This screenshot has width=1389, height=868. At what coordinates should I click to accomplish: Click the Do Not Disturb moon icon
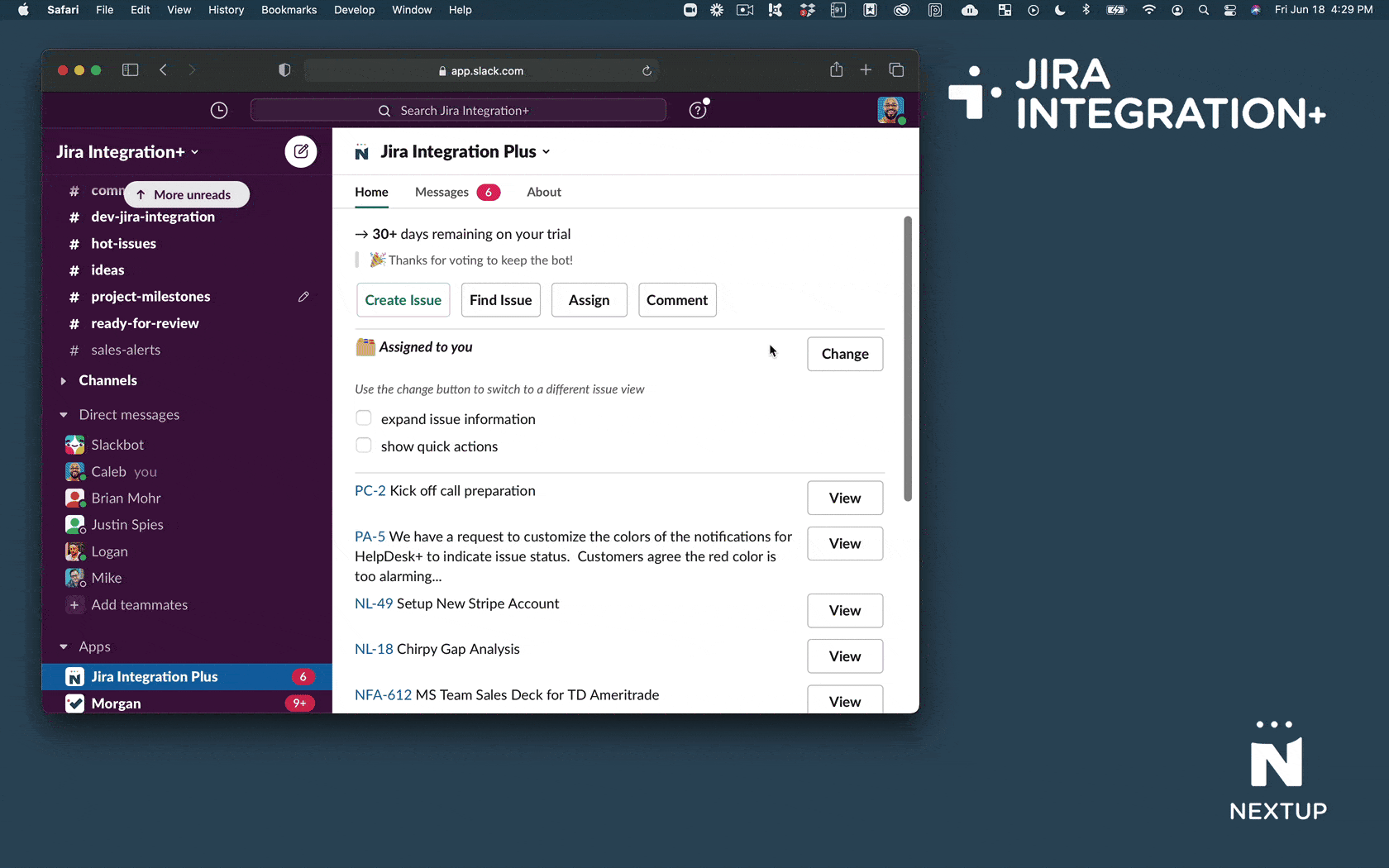pyautogui.click(x=1060, y=10)
